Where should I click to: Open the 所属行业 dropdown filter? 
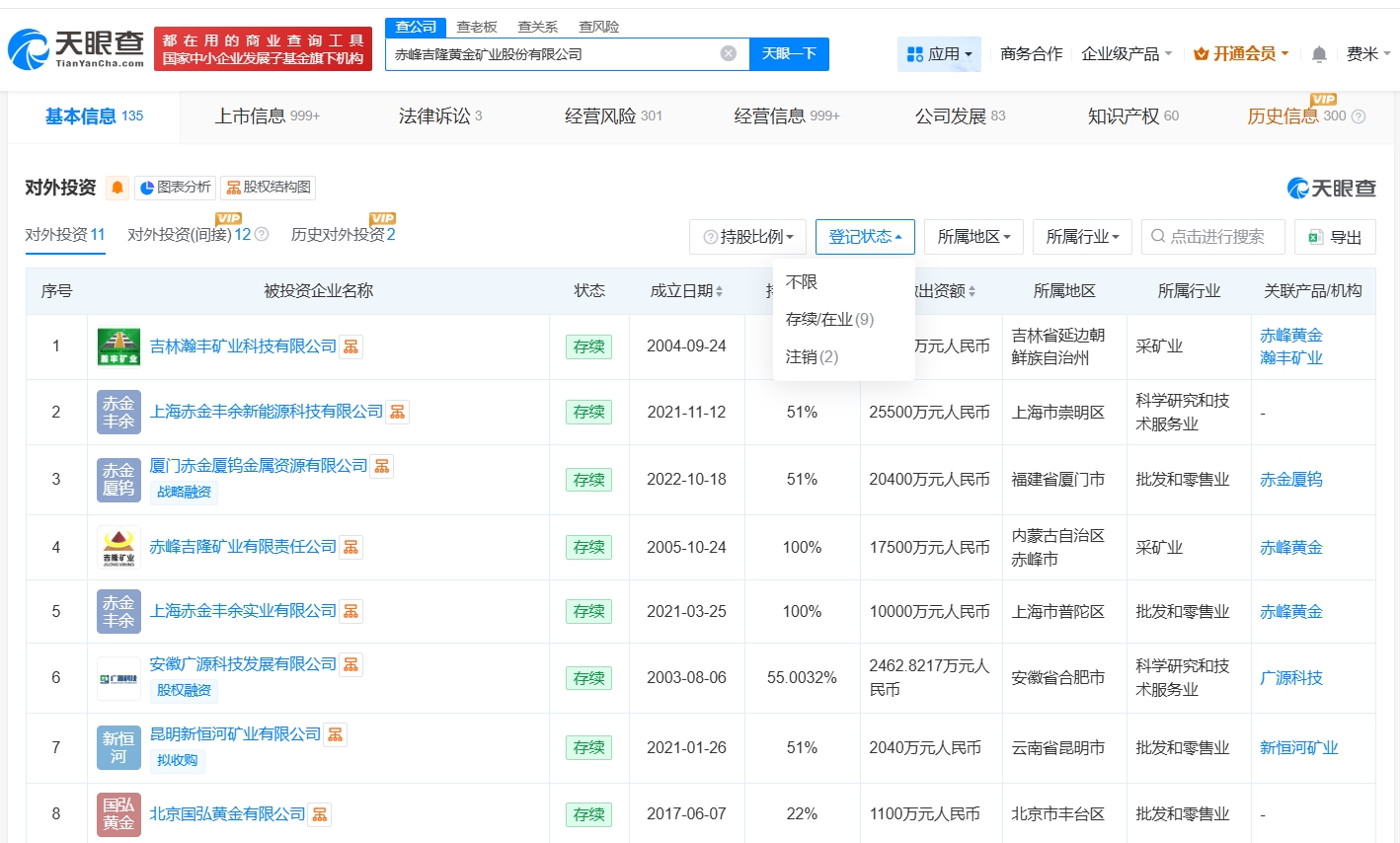[x=1082, y=237]
